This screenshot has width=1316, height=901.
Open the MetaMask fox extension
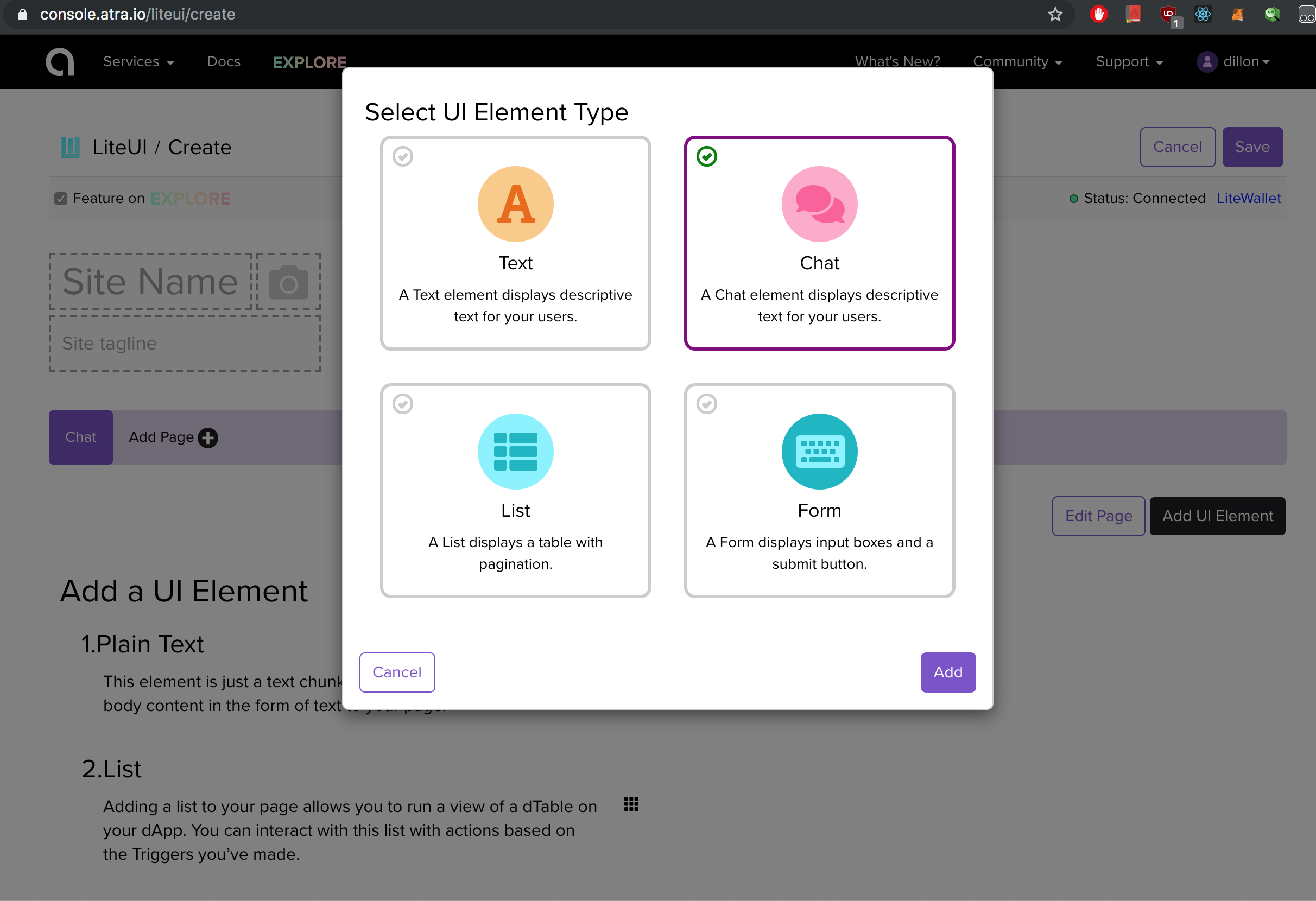[1237, 14]
